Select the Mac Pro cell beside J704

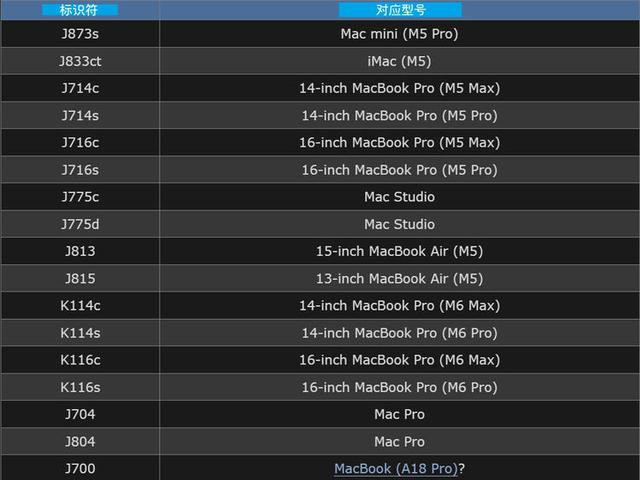[400, 414]
